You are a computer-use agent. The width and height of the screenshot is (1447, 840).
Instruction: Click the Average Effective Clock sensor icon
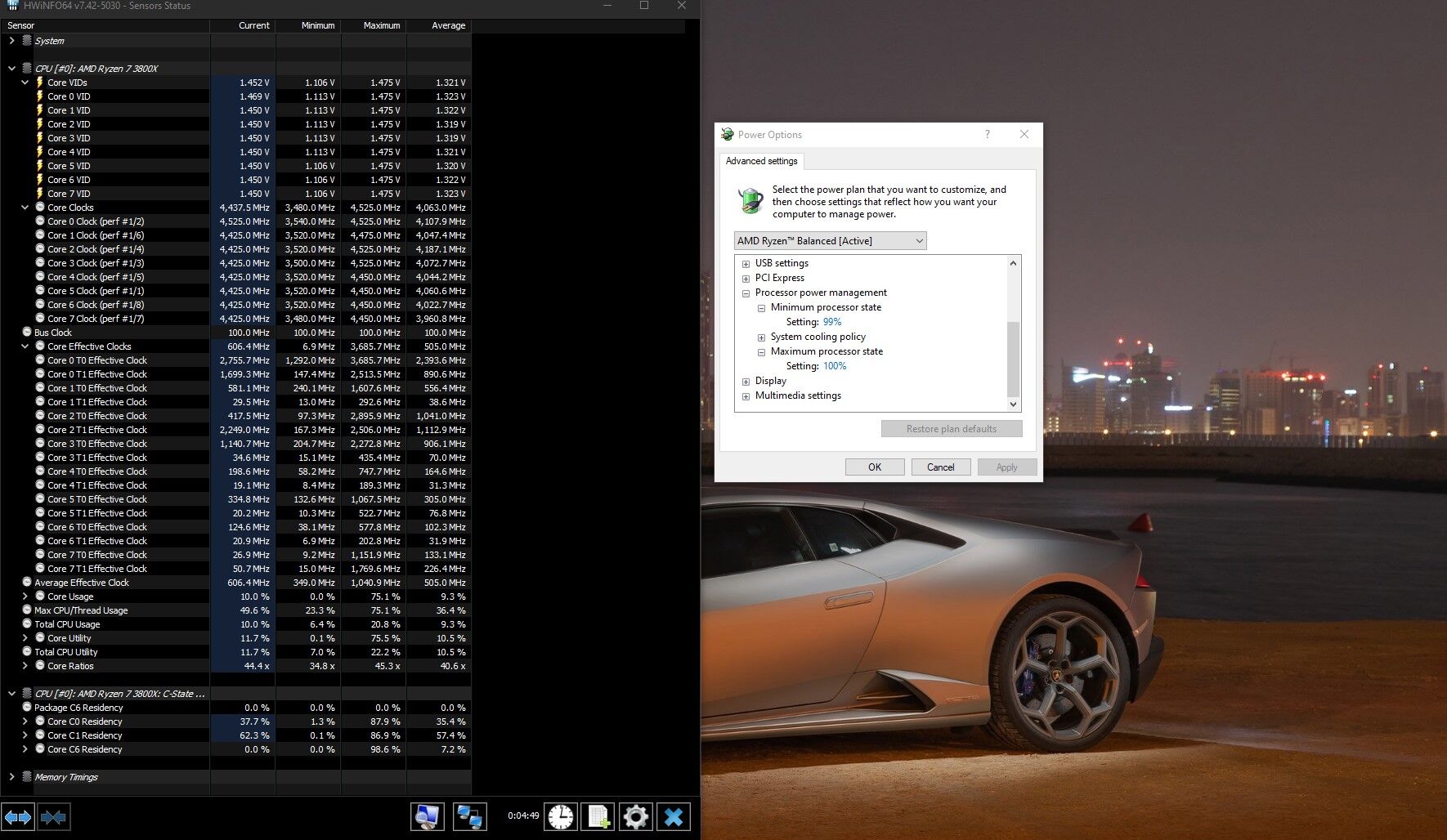click(x=27, y=583)
